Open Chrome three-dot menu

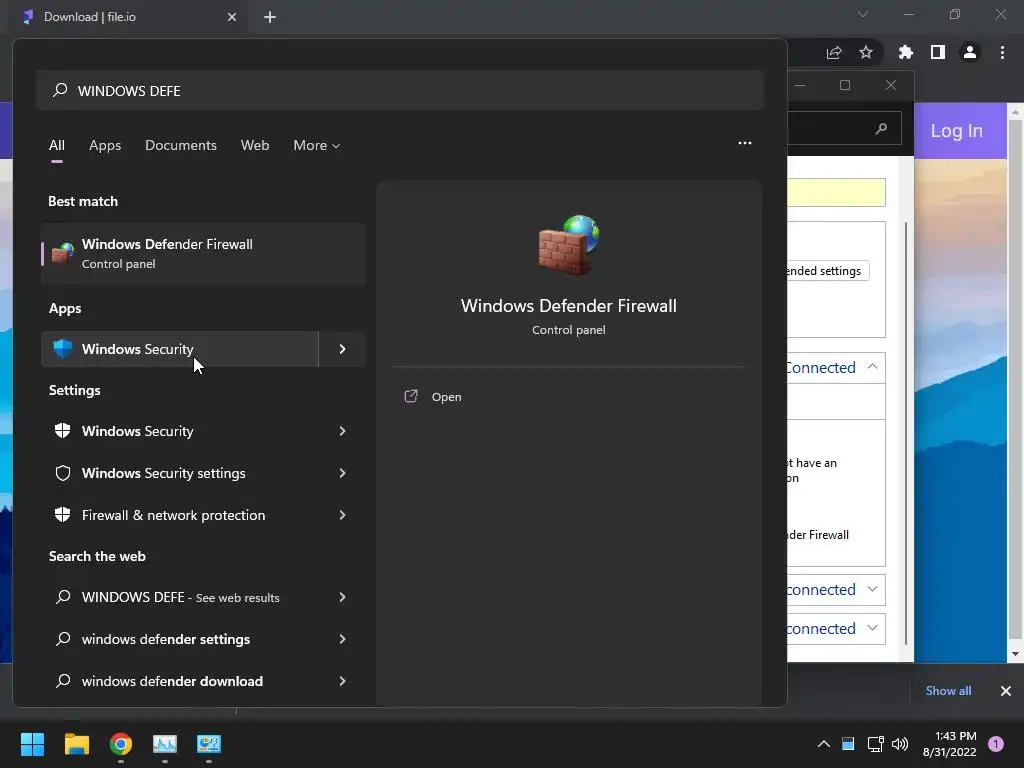tap(1002, 52)
